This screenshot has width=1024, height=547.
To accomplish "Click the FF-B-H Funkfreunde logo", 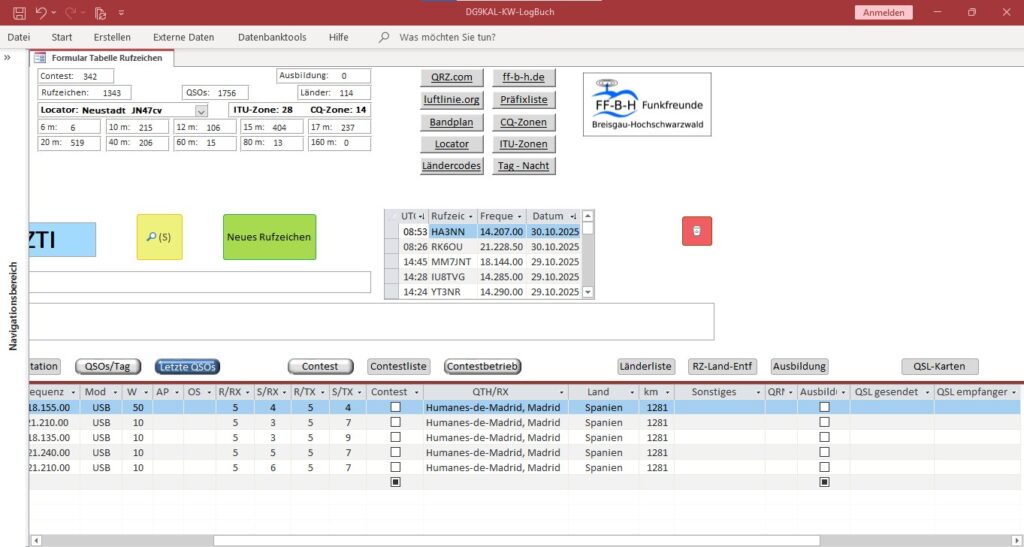I will pyautogui.click(x=647, y=104).
